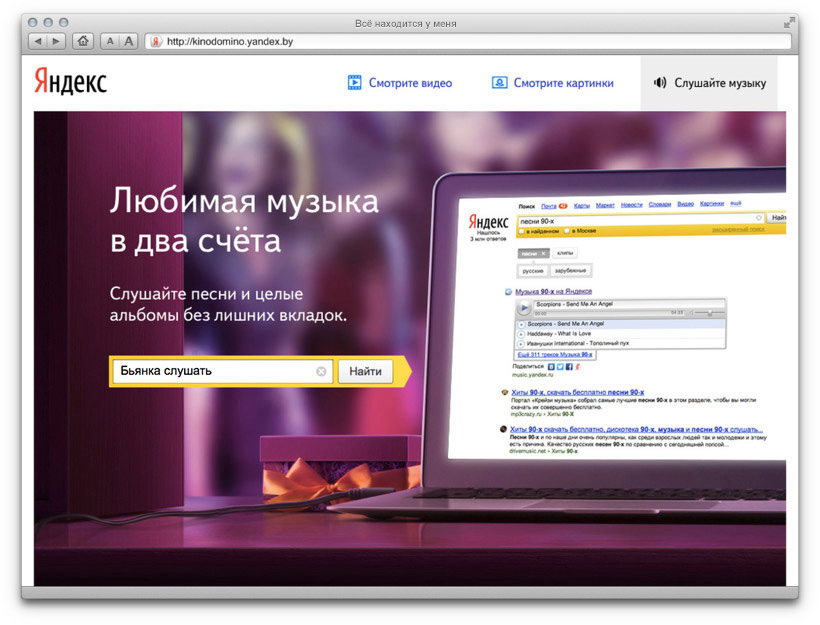Click the 'Бьянка слушать' search input field

click(x=210, y=371)
